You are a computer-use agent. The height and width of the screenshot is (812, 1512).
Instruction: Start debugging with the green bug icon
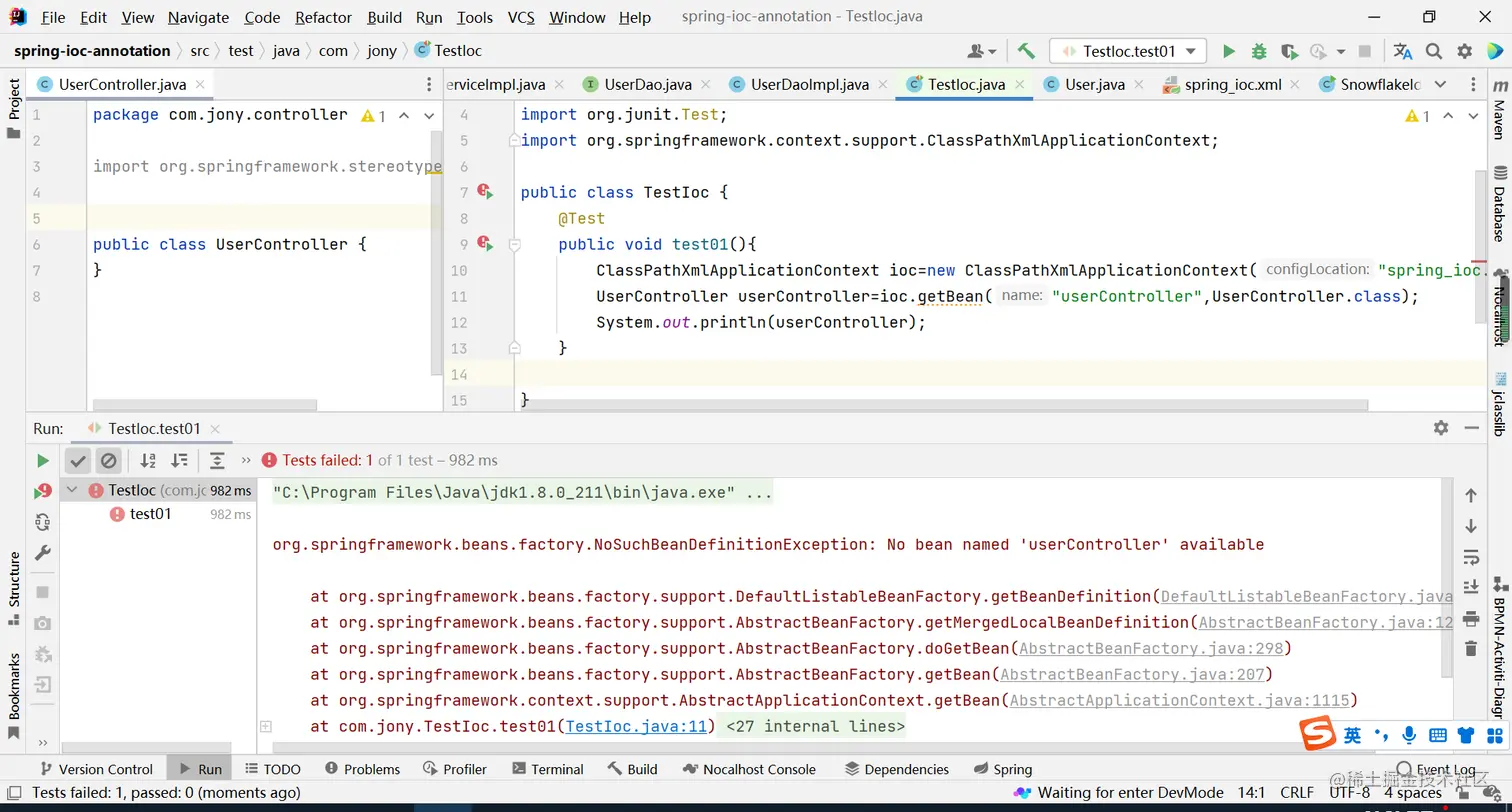[x=1259, y=51]
